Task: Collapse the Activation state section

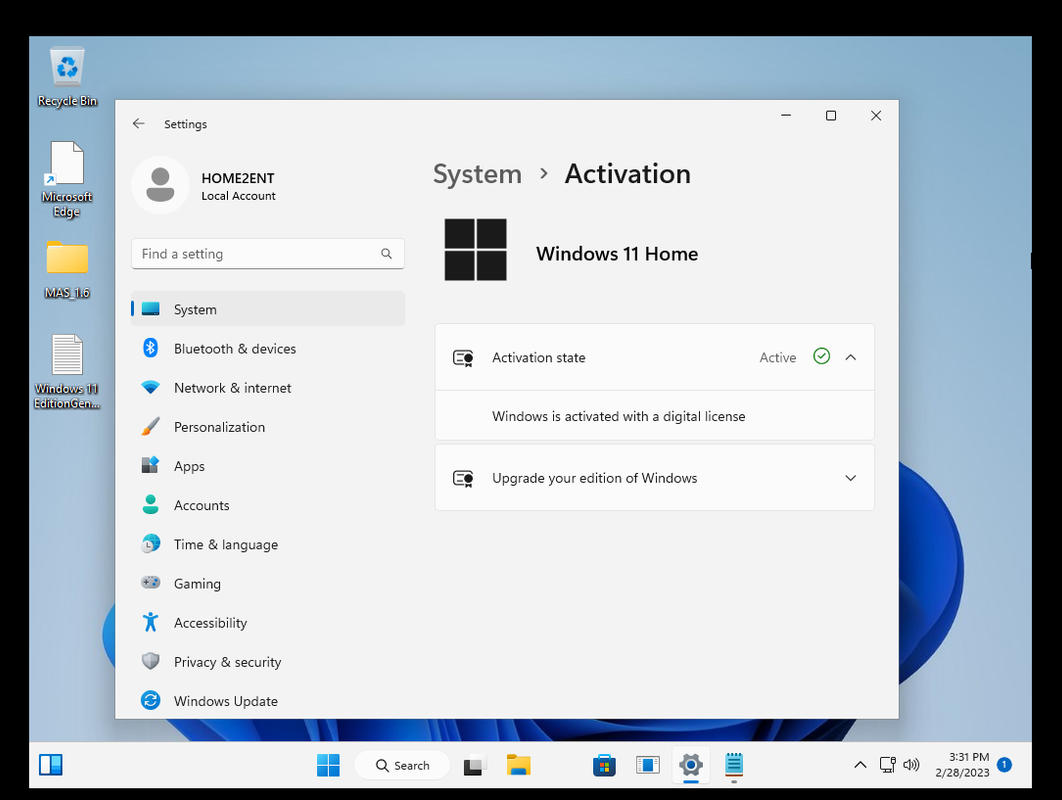Action: (851, 357)
